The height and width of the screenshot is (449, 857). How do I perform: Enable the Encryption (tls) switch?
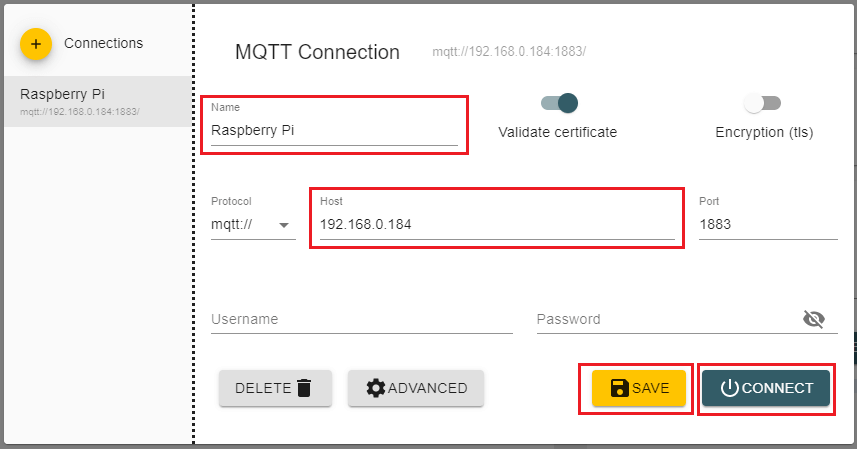coord(762,103)
